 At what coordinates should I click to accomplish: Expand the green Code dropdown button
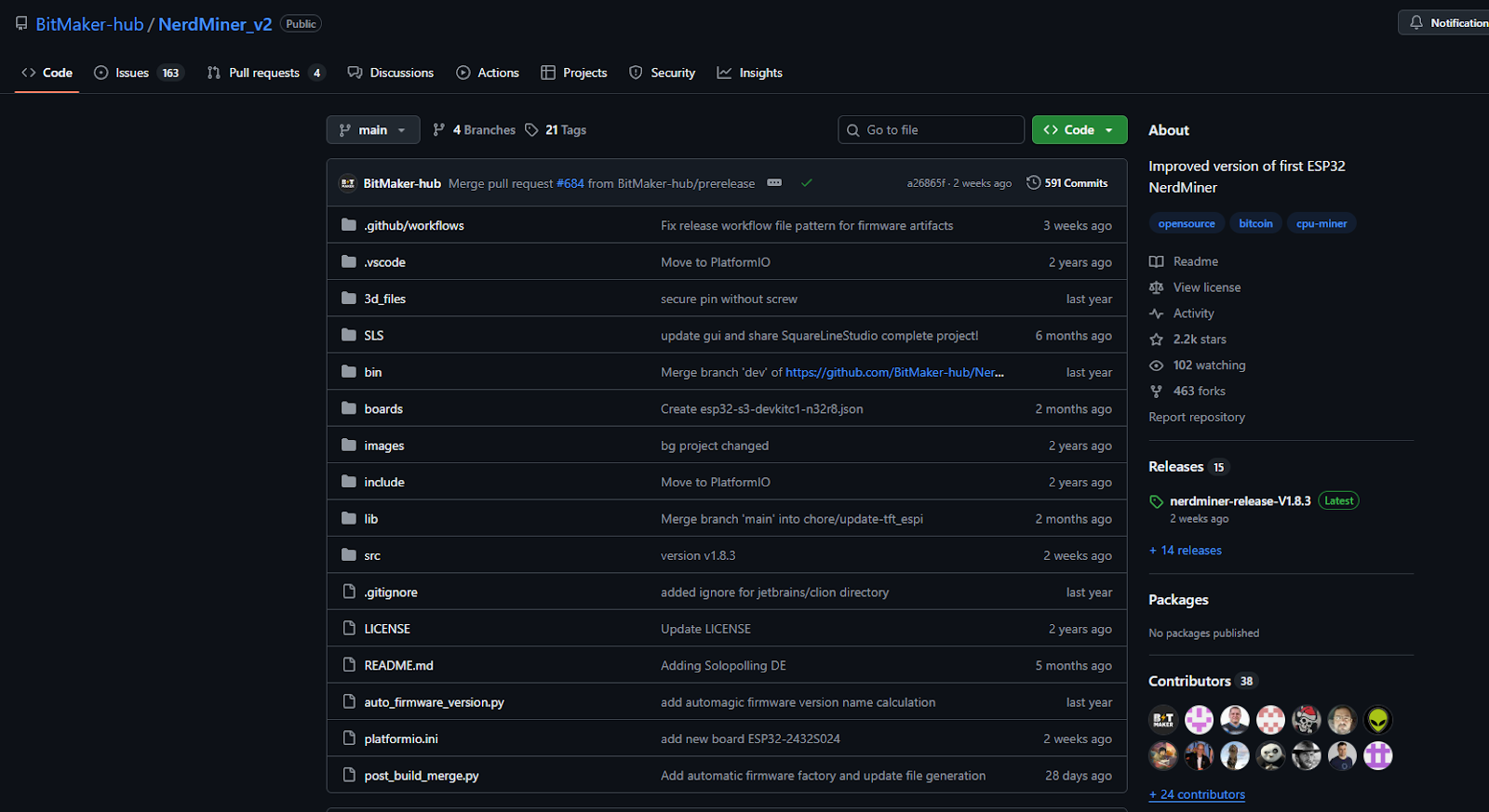(1079, 130)
